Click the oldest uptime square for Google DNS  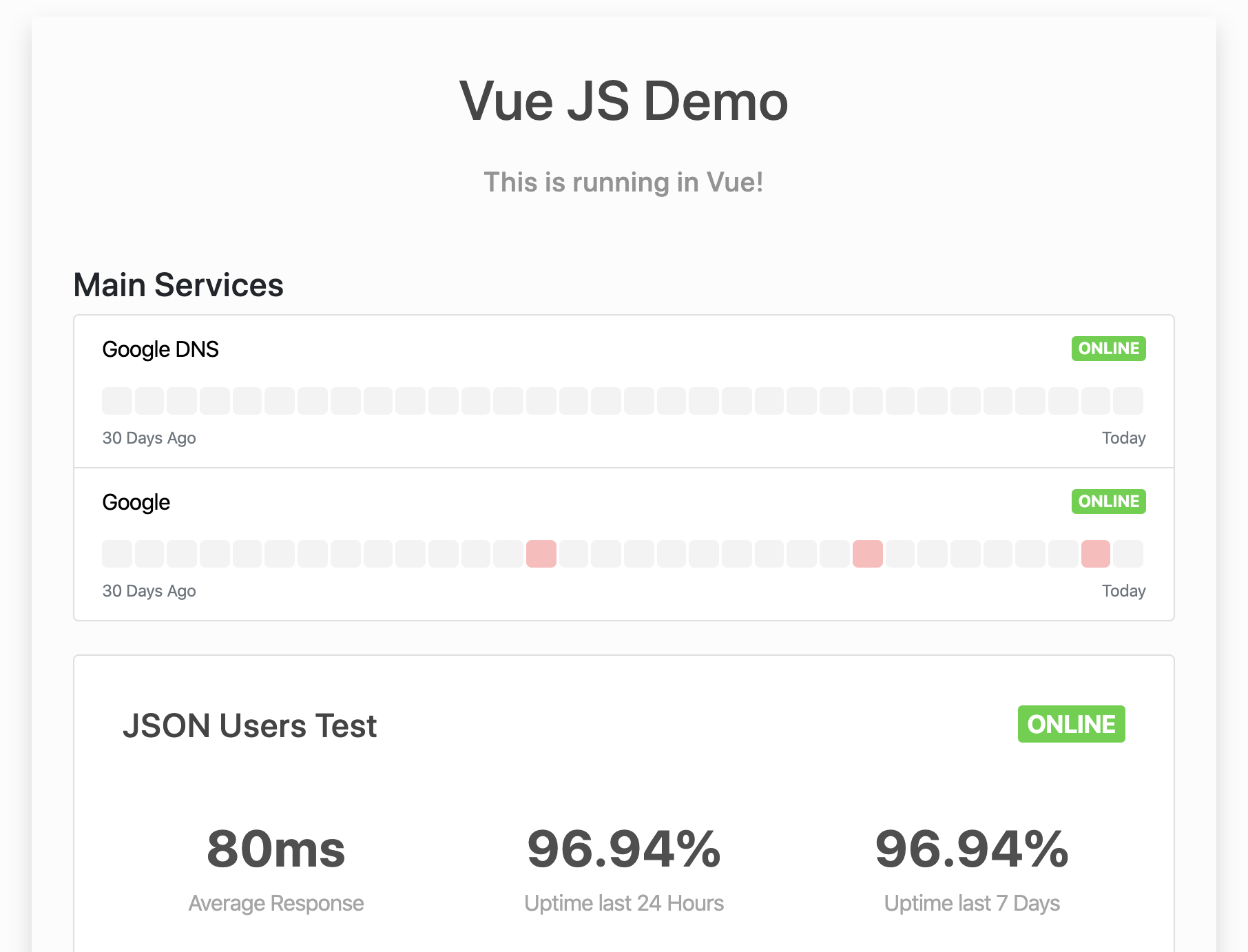116,400
